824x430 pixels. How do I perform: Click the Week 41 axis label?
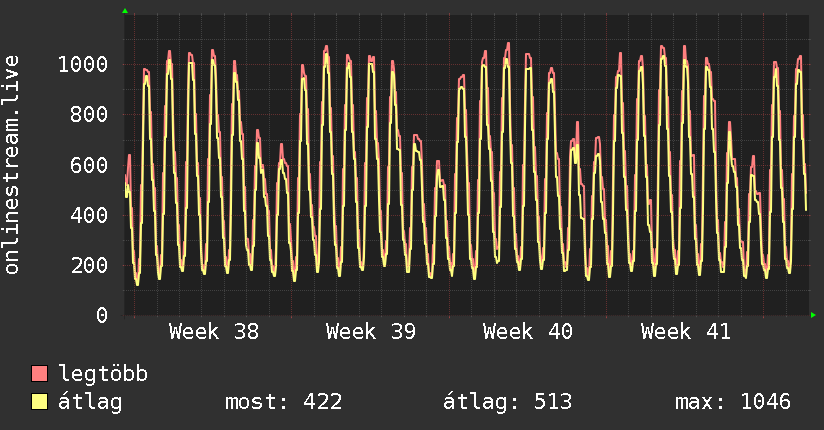pos(685,332)
